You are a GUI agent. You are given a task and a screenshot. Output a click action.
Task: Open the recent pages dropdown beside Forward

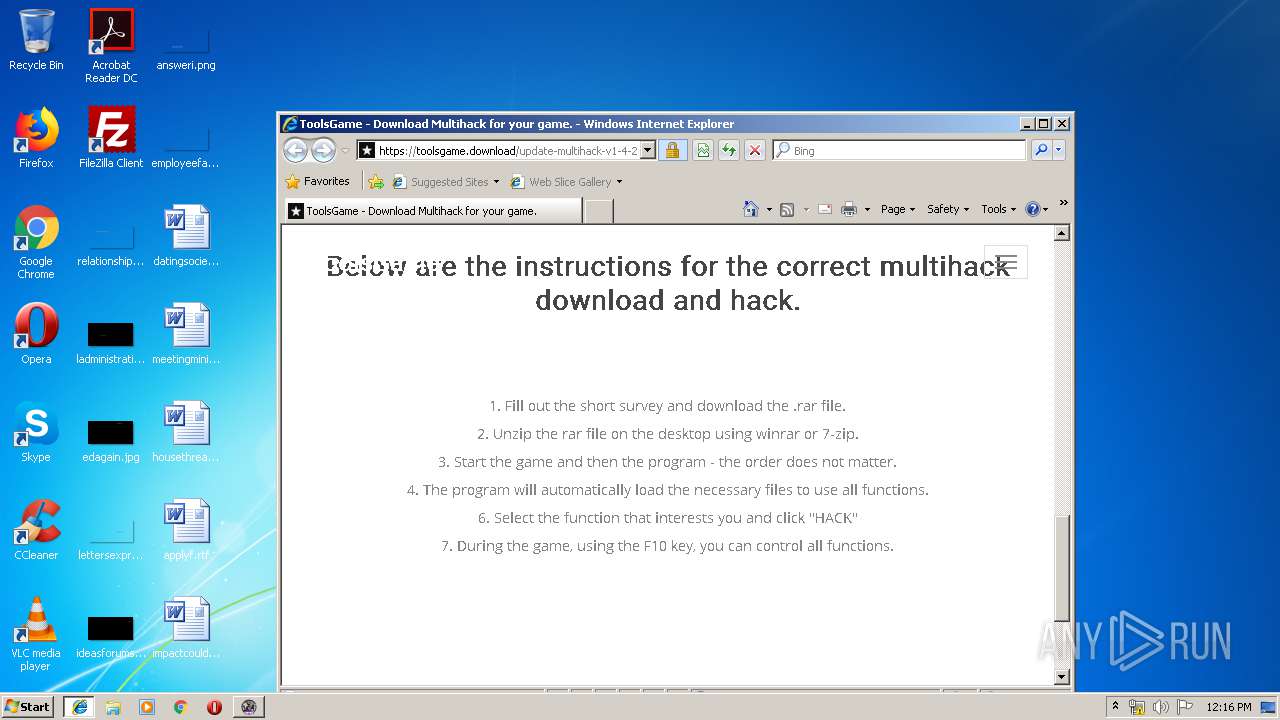(x=345, y=151)
